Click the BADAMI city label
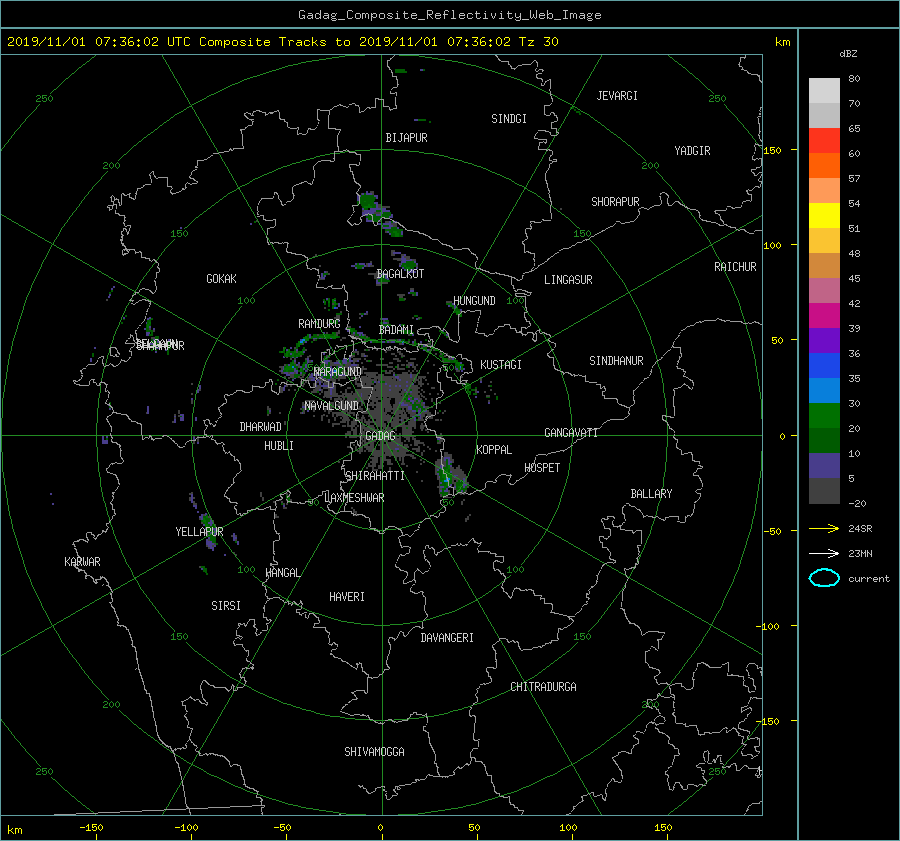Viewport: 900px width, 841px height. coord(396,330)
